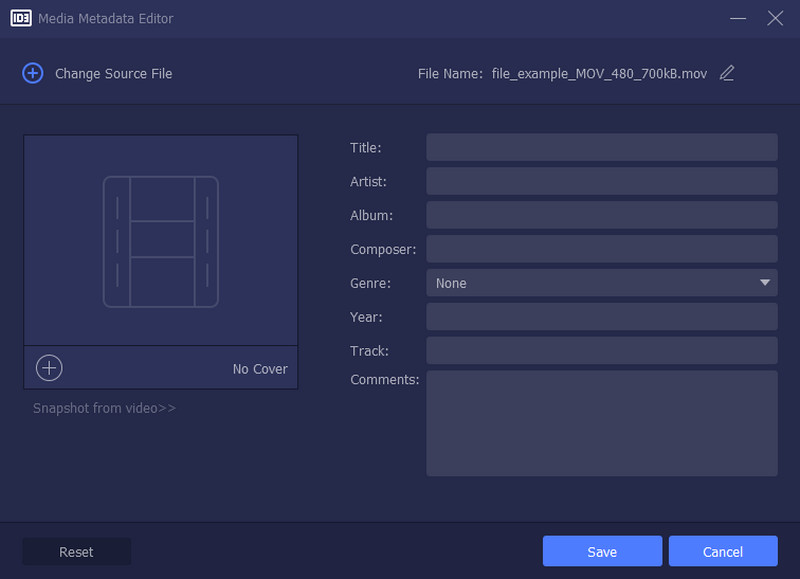800x579 pixels.
Task: Reset all metadata fields
Action: [76, 551]
